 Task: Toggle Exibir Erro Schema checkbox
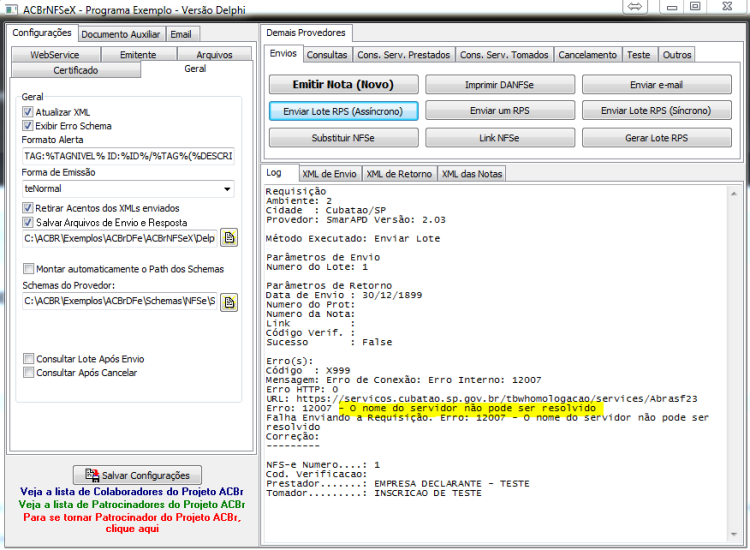(28, 126)
